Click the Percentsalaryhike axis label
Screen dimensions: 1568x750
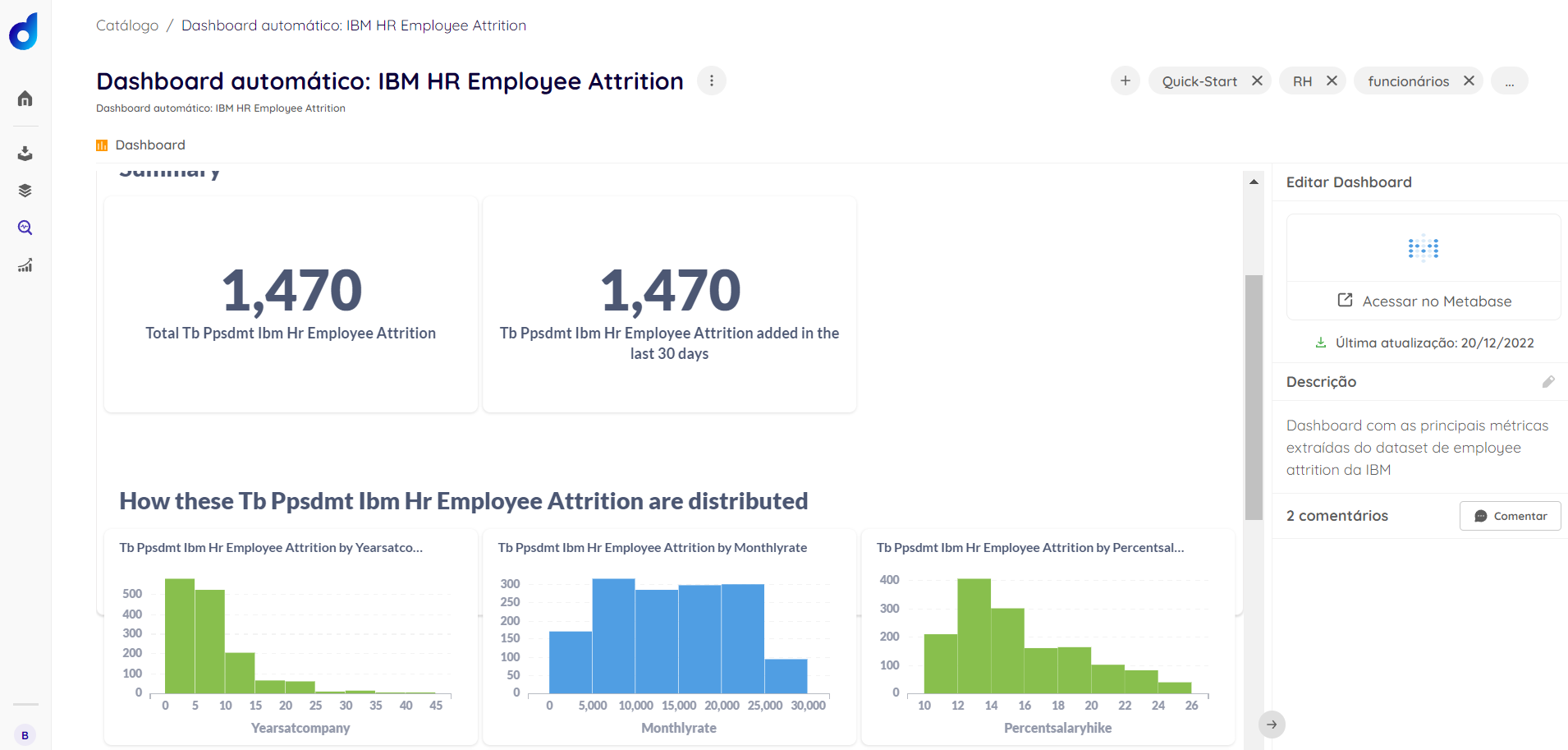1057,728
